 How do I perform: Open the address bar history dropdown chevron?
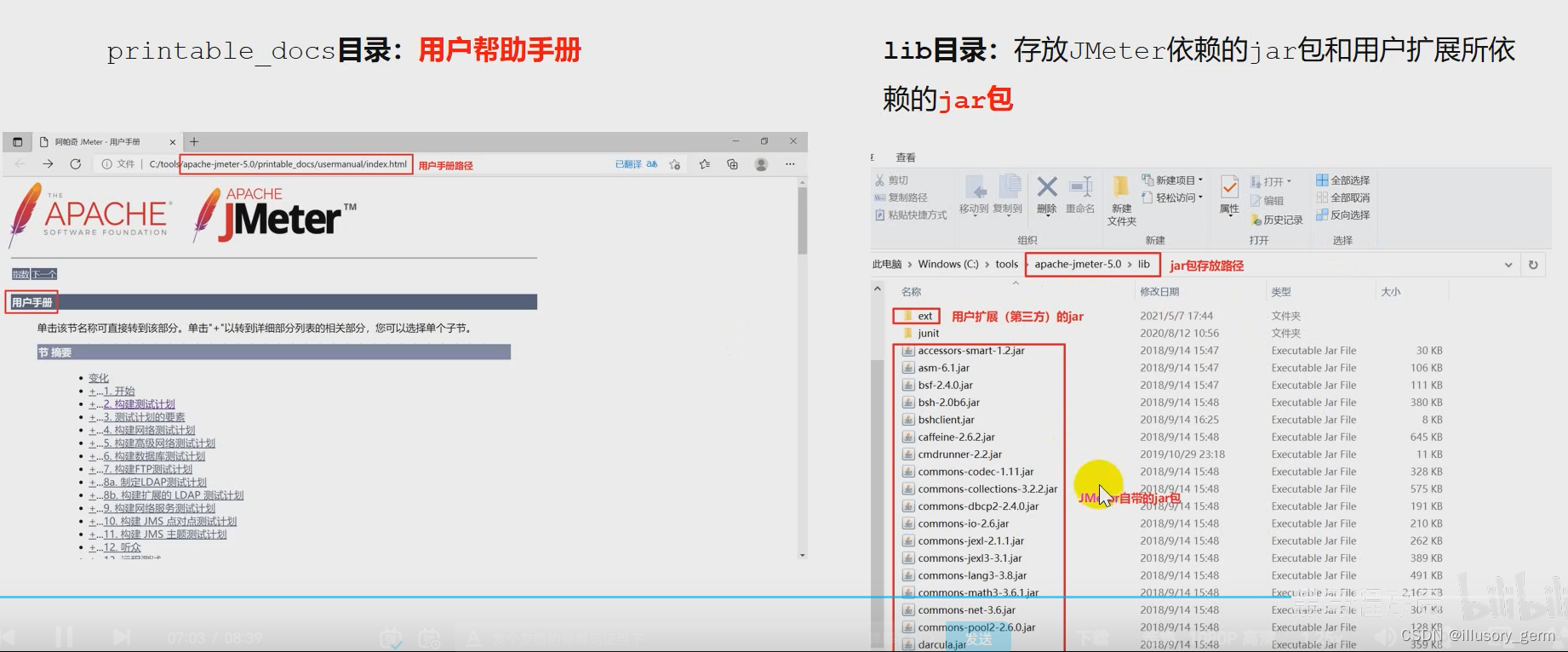1508,265
